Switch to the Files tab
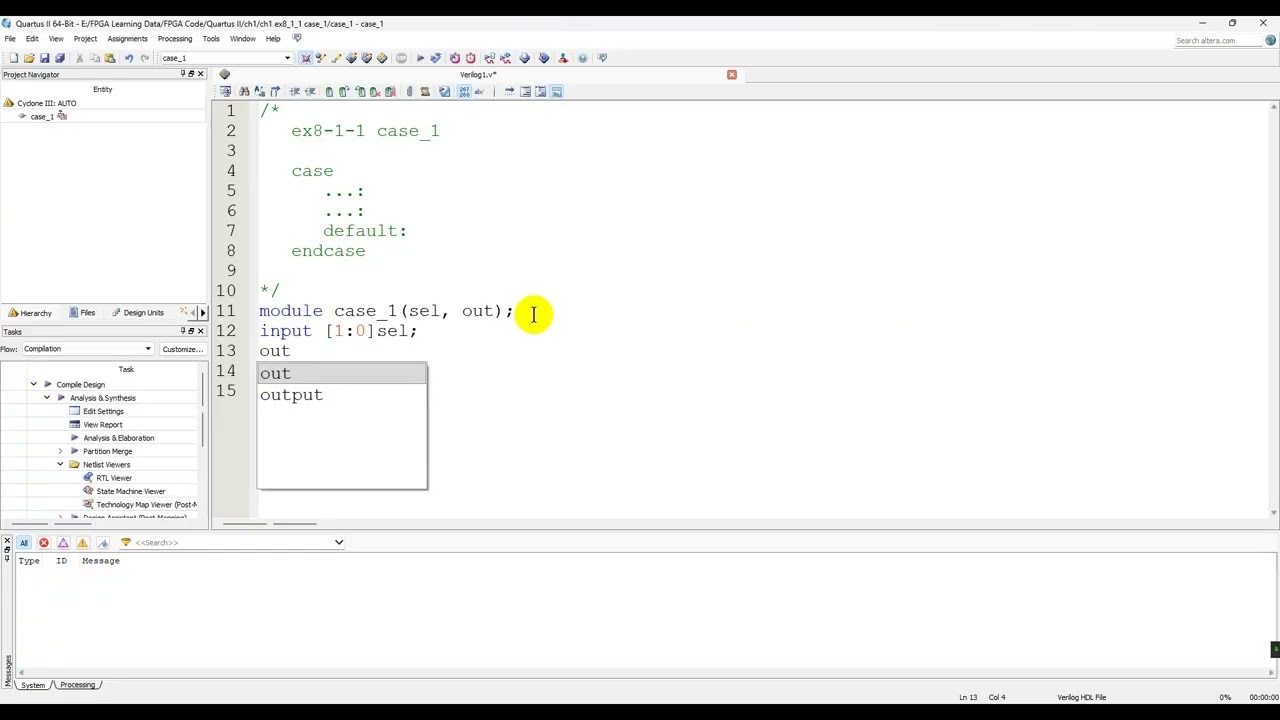Viewport: 1280px width, 720px height. point(82,313)
